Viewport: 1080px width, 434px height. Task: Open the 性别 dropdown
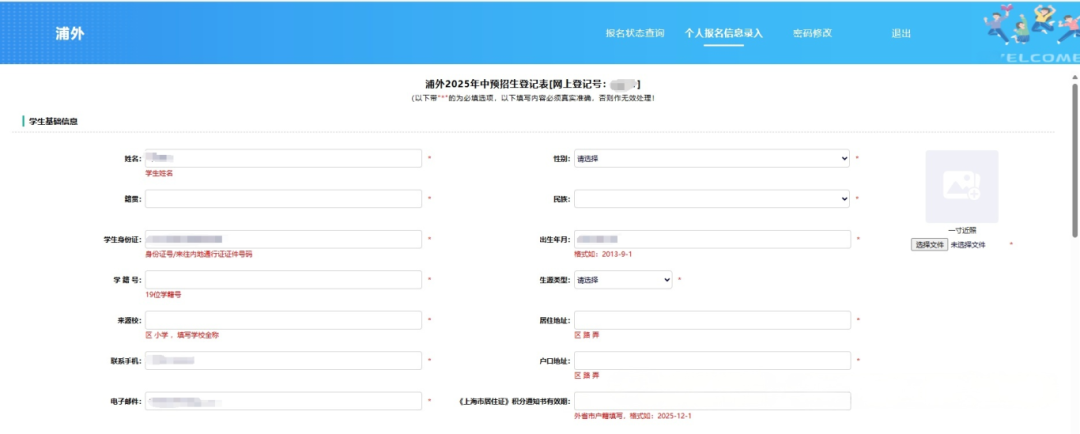[x=712, y=158]
